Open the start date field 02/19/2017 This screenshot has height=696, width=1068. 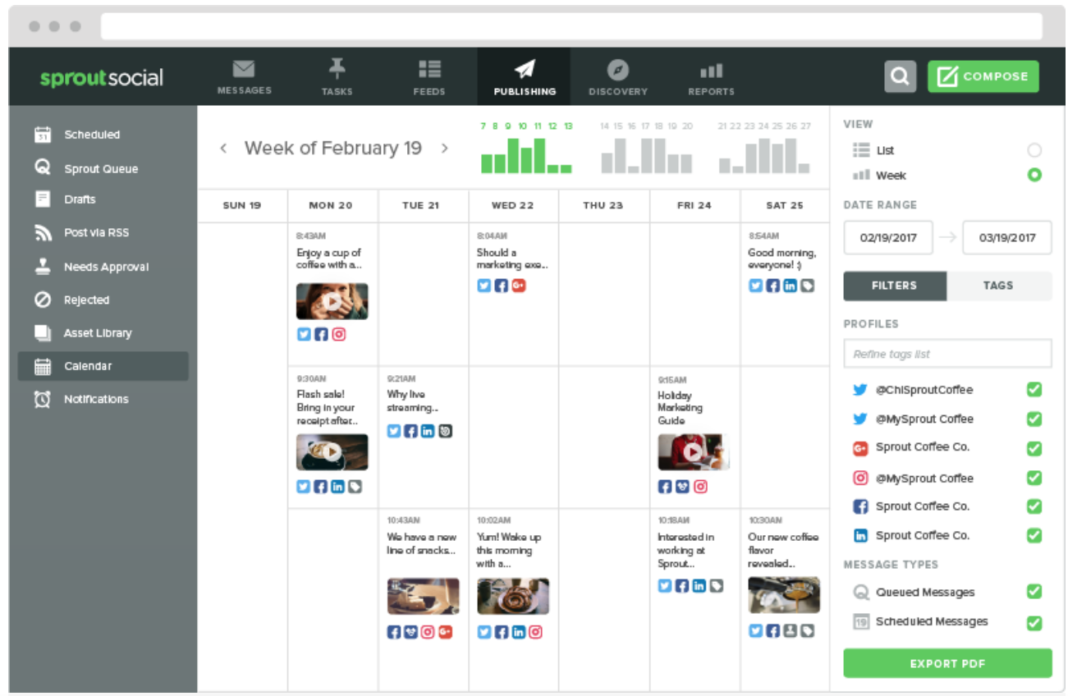click(888, 237)
